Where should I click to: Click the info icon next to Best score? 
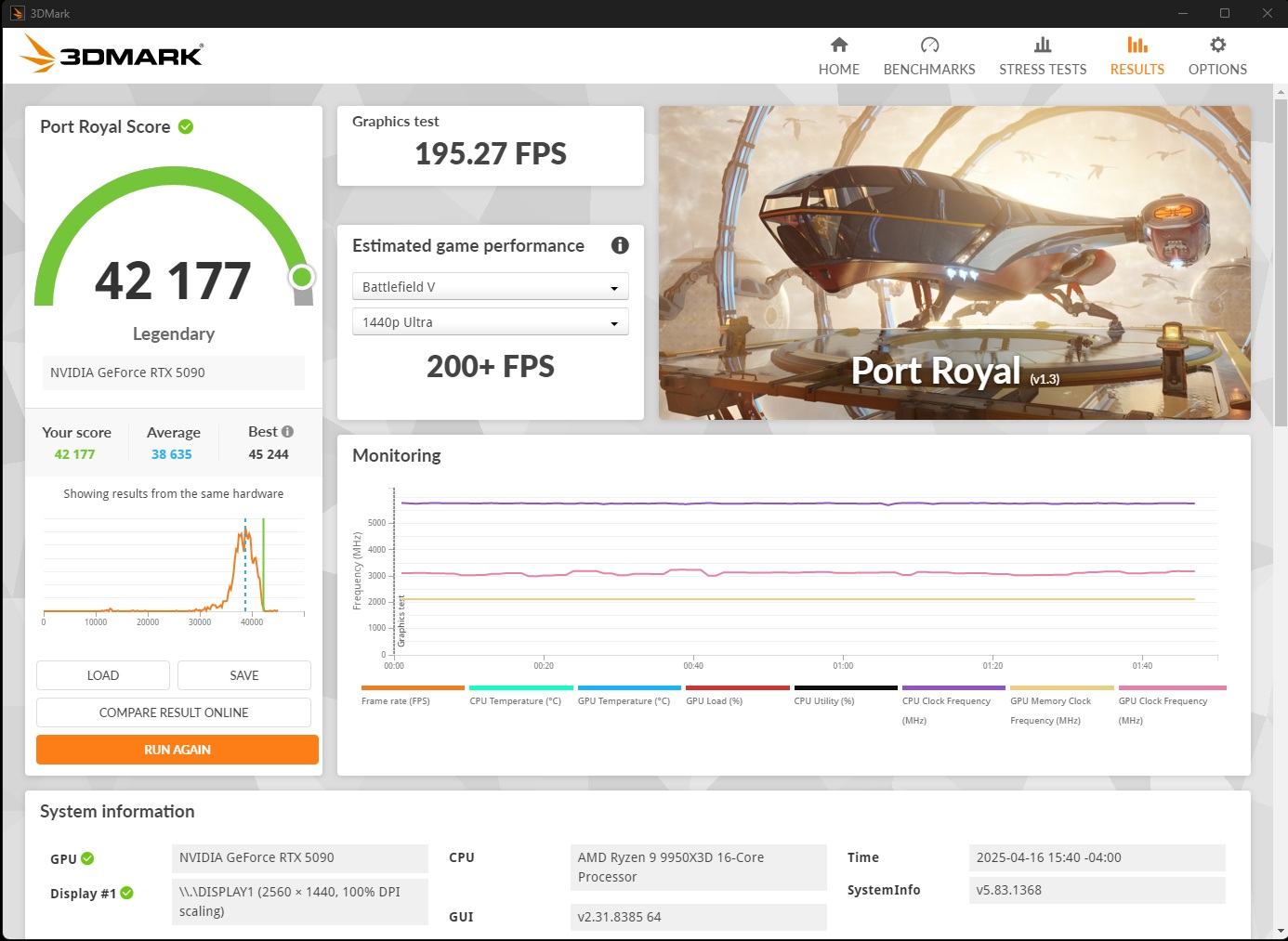click(287, 431)
